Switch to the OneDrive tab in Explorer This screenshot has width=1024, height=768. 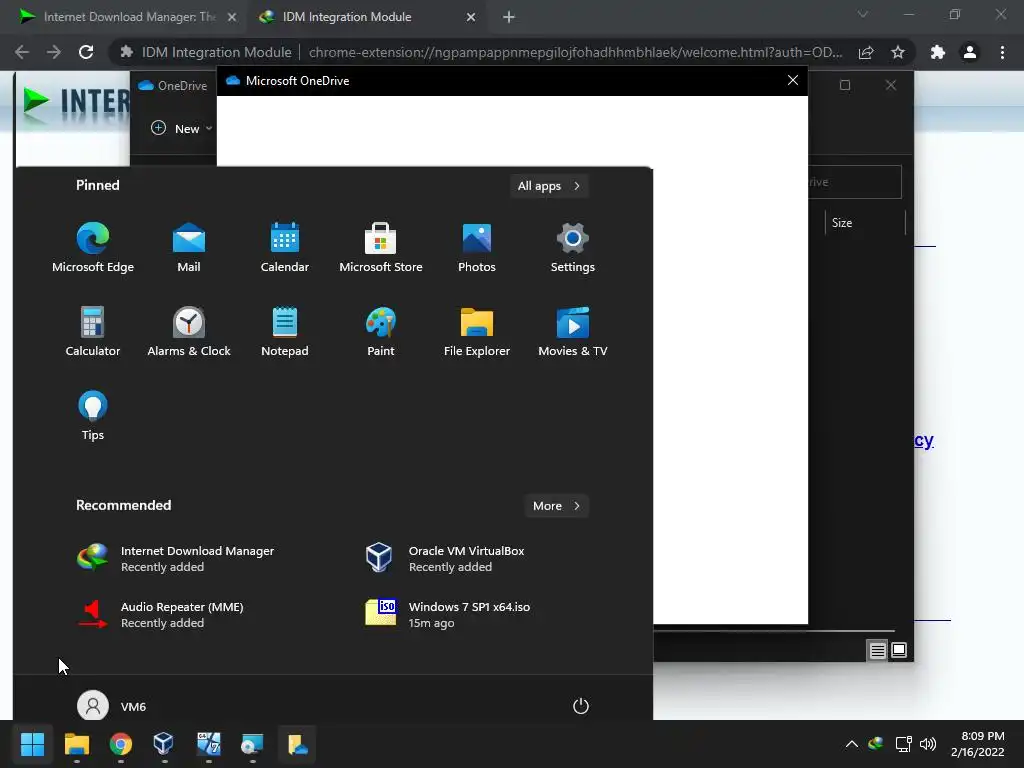click(173, 86)
